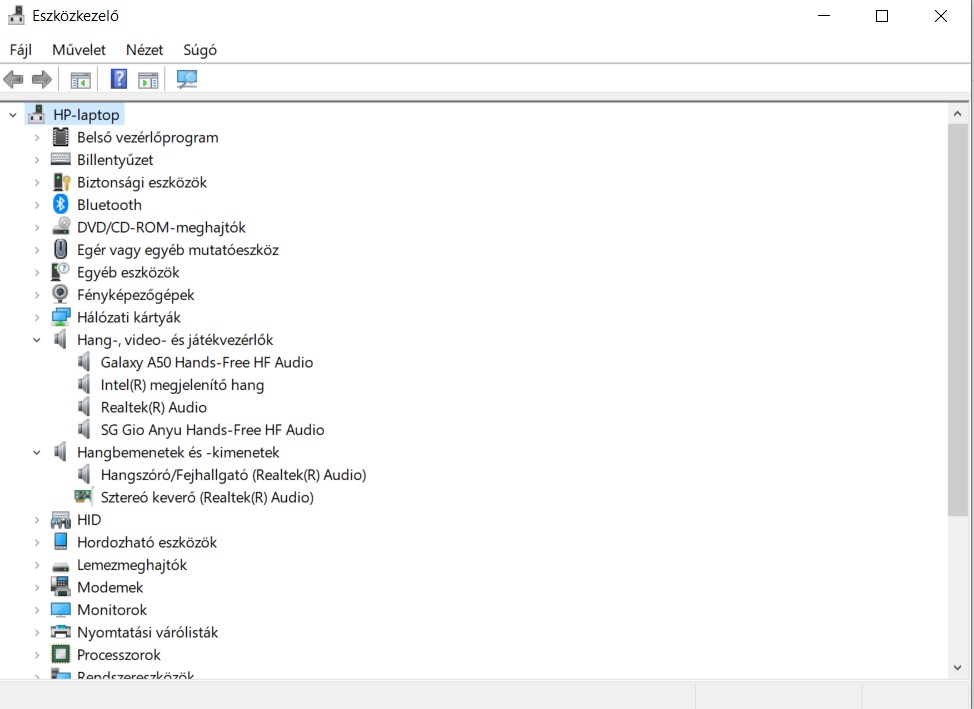Expand the Lemezmeghajtók chevron

point(37,565)
